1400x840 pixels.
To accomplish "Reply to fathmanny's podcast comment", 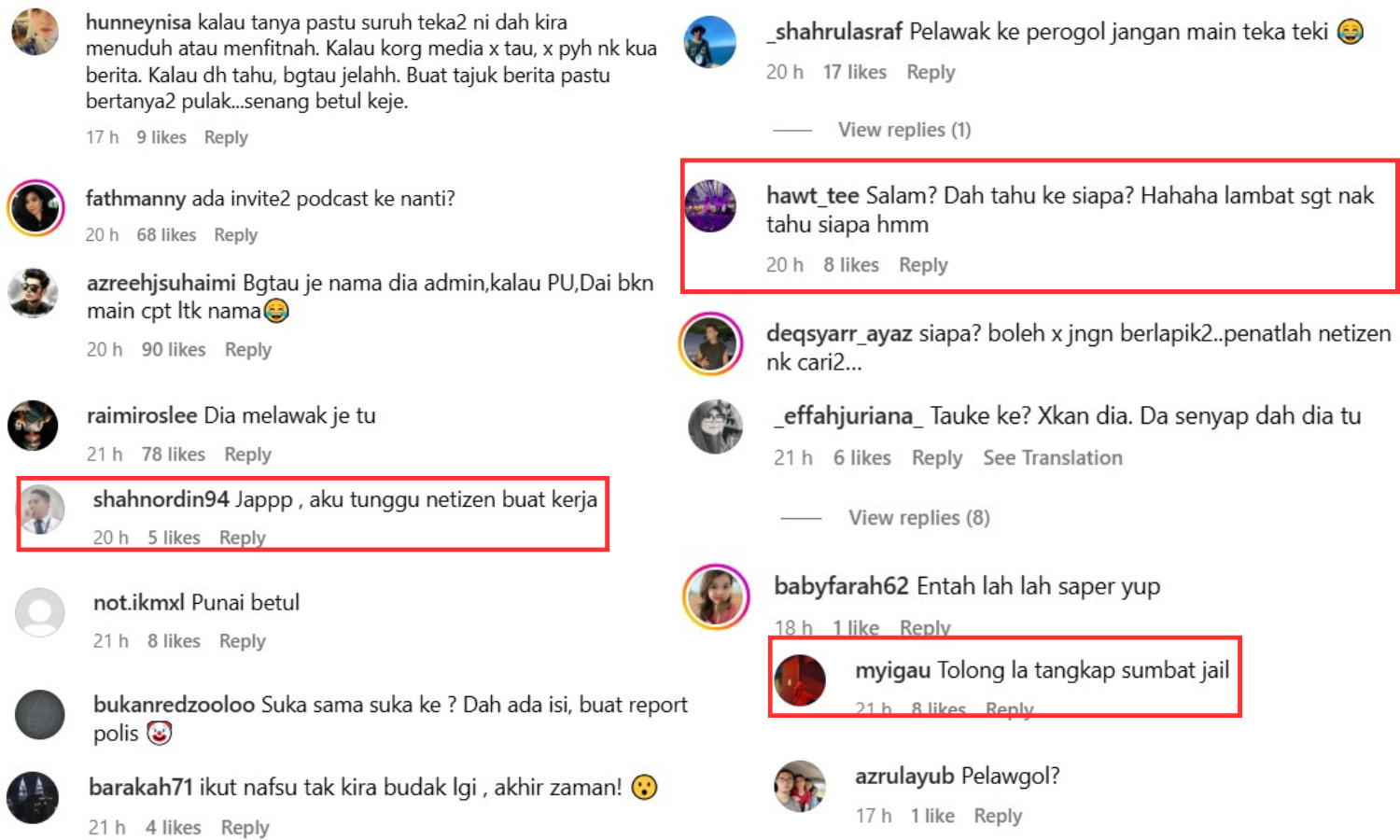I will click(x=235, y=235).
